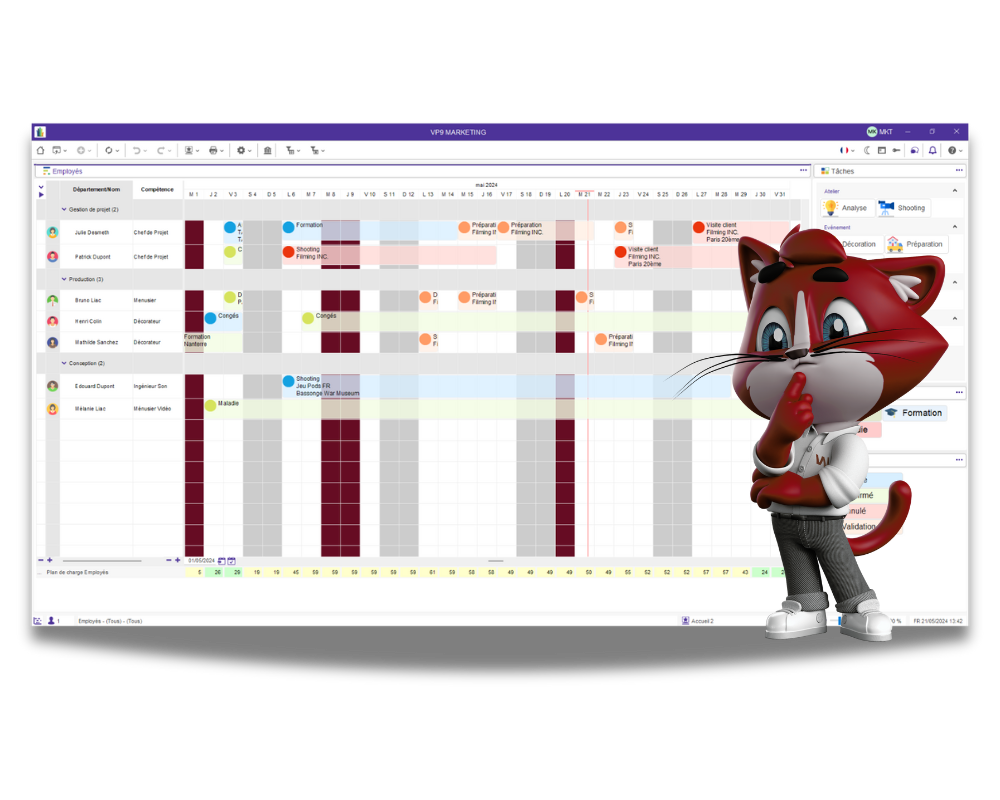The width and height of the screenshot is (1000, 800).
Task: Click the chart icon in status bar
Action: [38, 621]
